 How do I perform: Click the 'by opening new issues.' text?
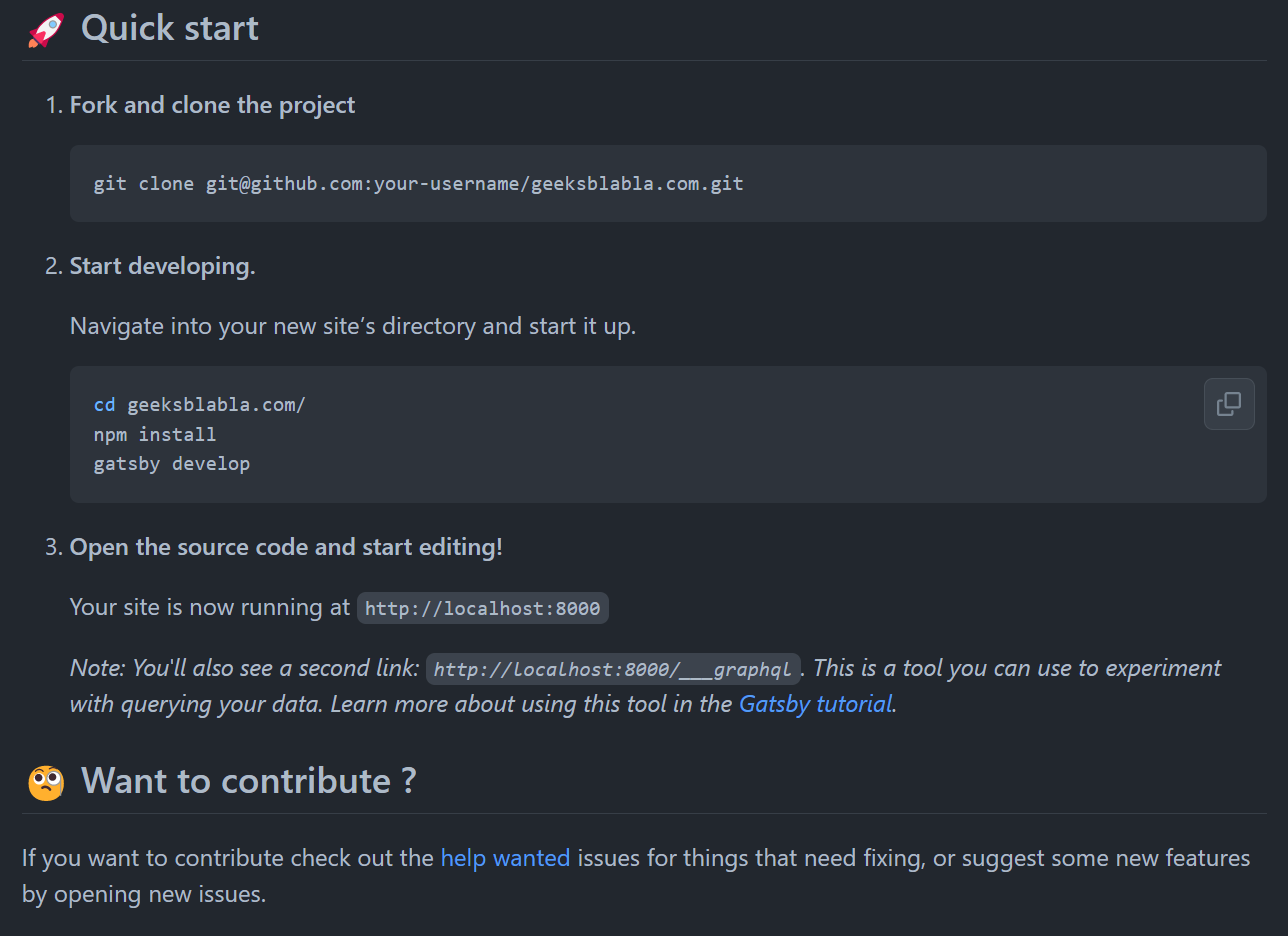(x=144, y=894)
